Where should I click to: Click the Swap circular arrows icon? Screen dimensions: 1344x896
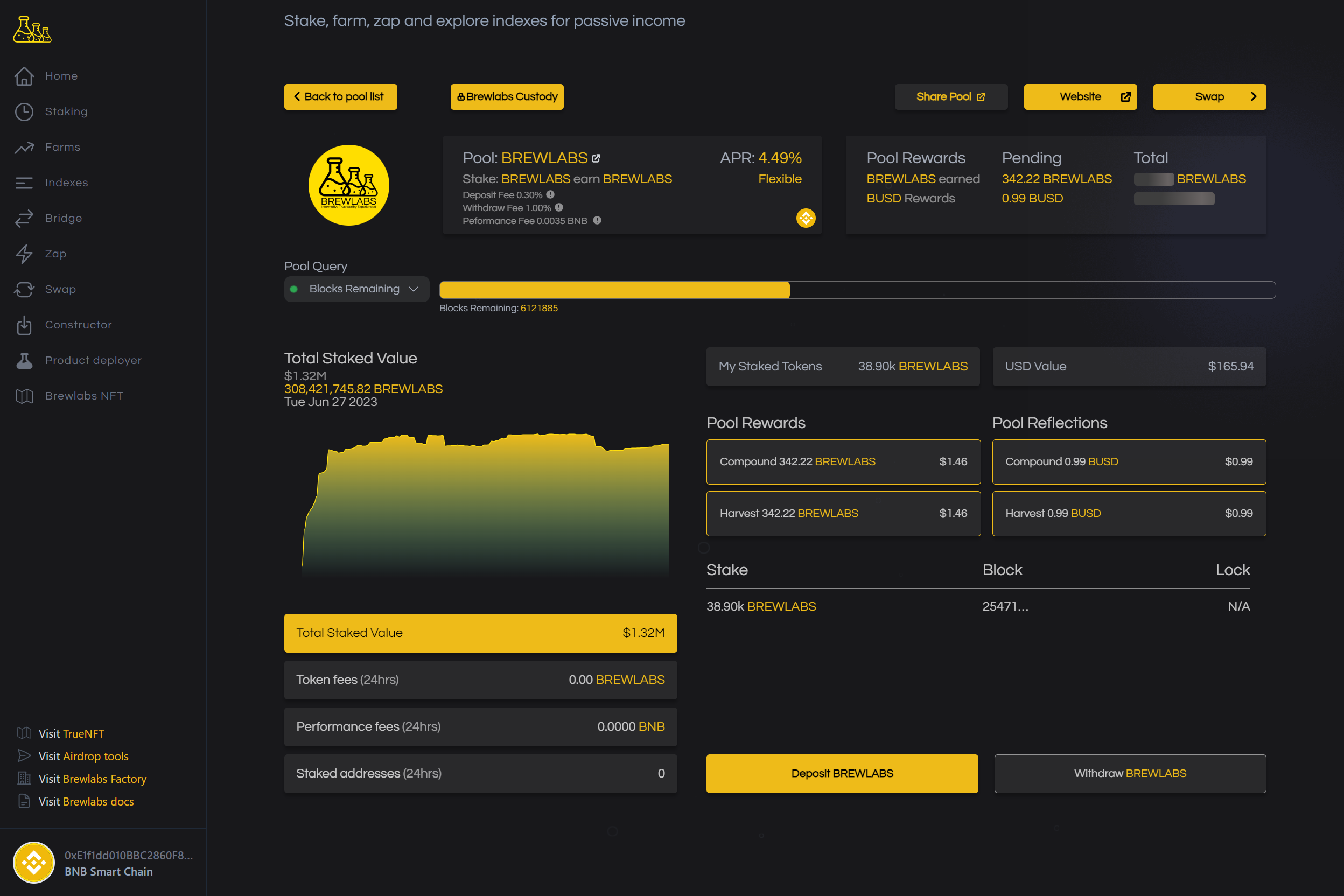(24, 289)
